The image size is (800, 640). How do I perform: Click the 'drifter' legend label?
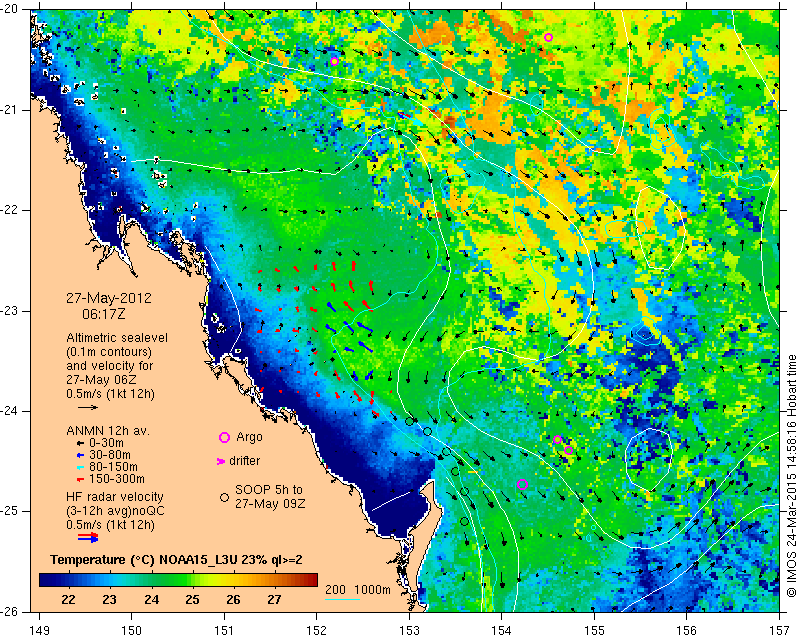pos(244,461)
